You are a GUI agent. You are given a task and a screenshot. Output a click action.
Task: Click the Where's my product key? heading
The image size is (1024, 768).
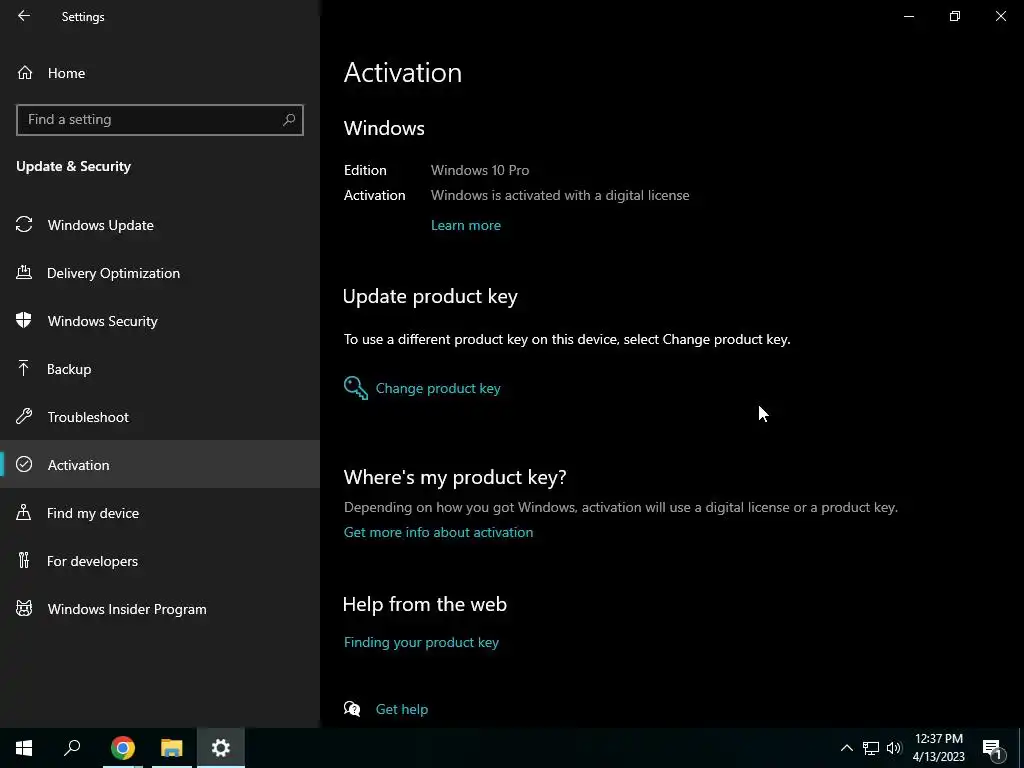tap(455, 477)
